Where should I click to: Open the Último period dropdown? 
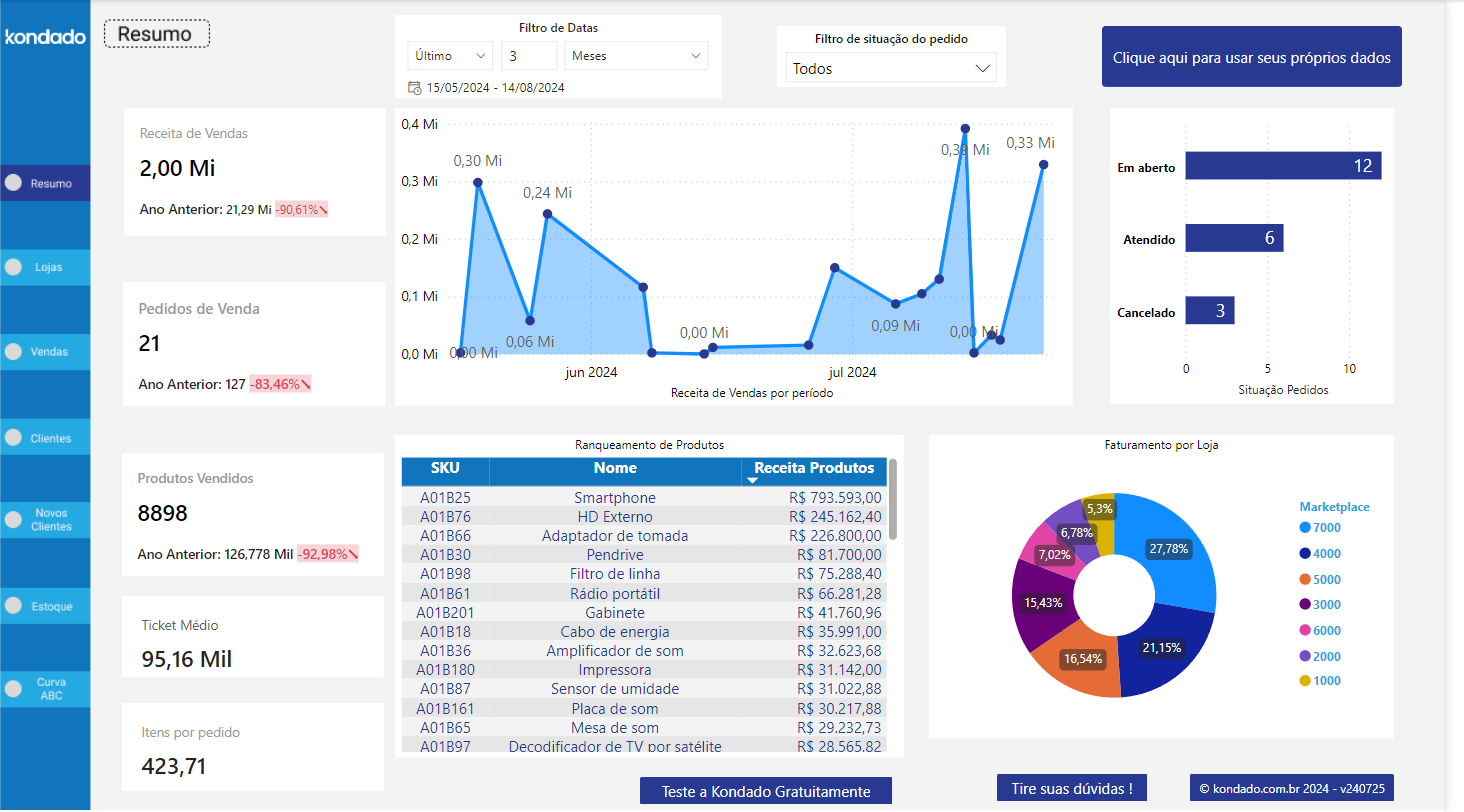449,55
